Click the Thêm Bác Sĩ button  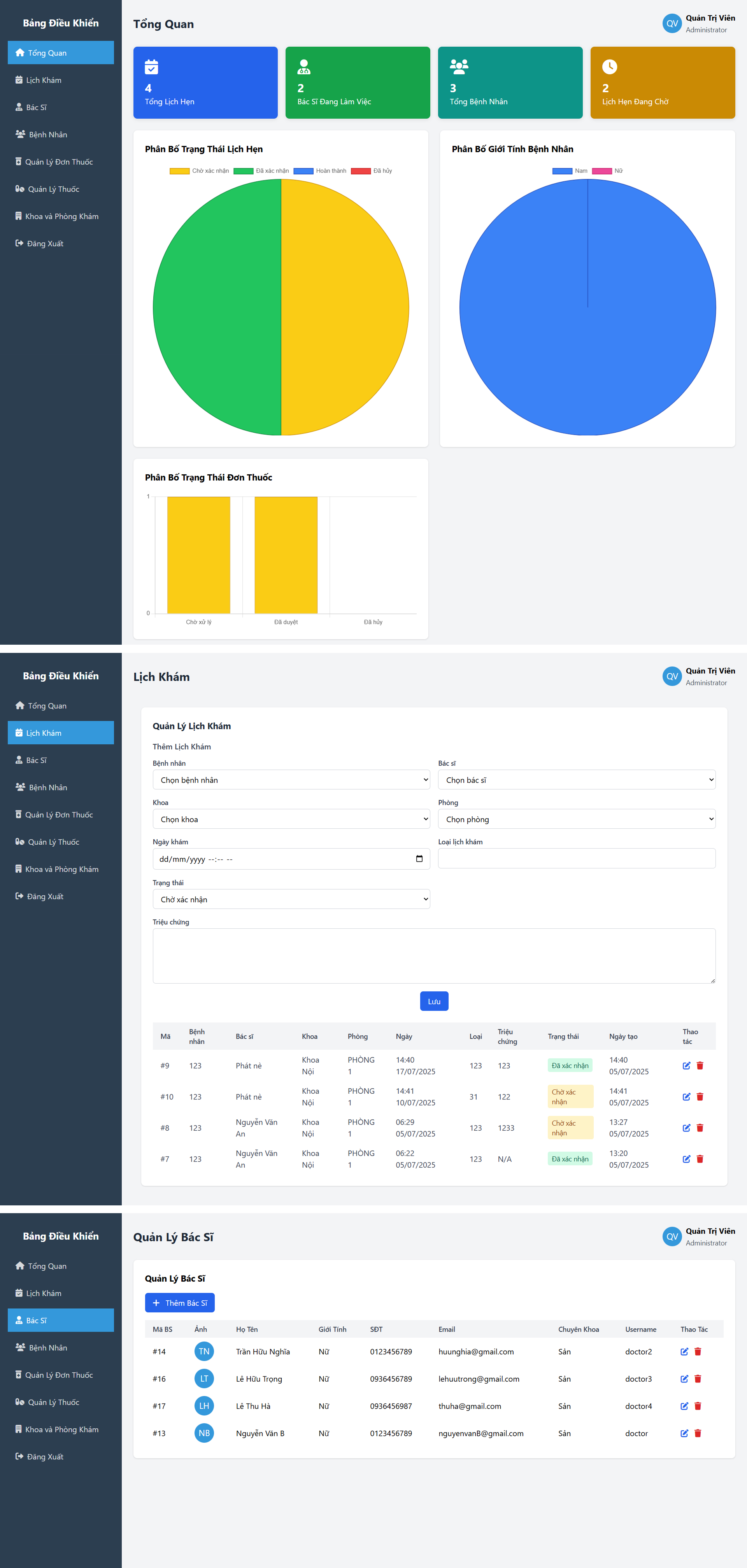point(180,1302)
